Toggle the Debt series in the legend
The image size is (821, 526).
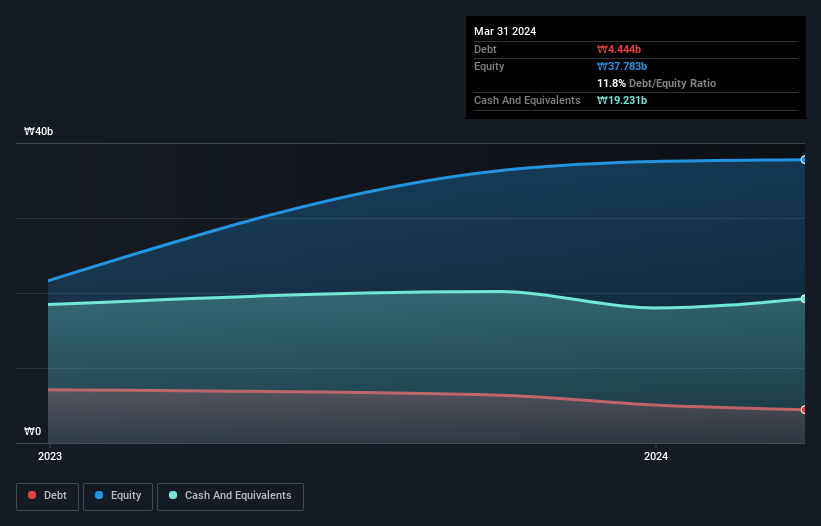pyautogui.click(x=48, y=496)
